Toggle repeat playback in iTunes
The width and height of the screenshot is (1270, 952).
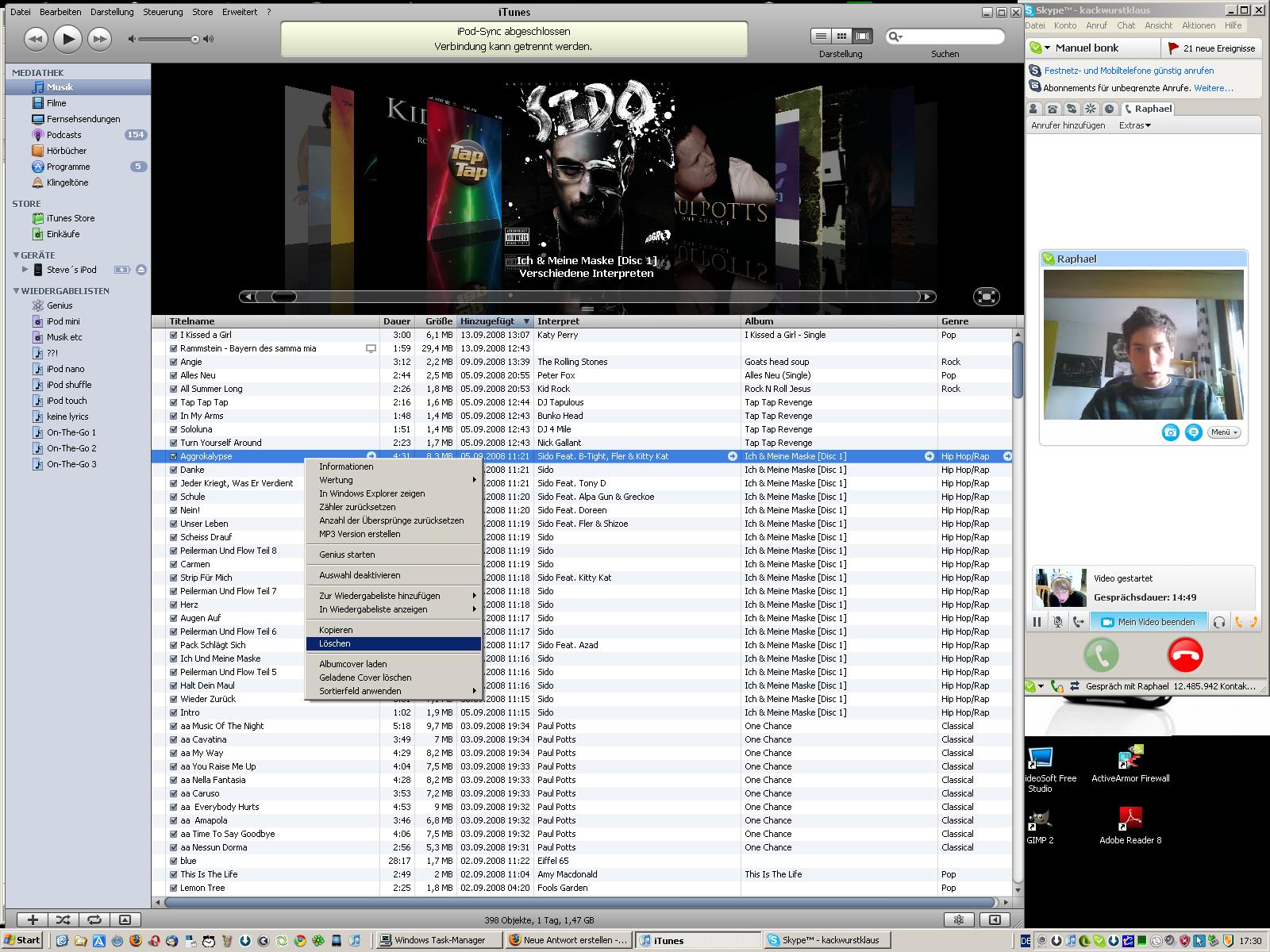click(94, 919)
